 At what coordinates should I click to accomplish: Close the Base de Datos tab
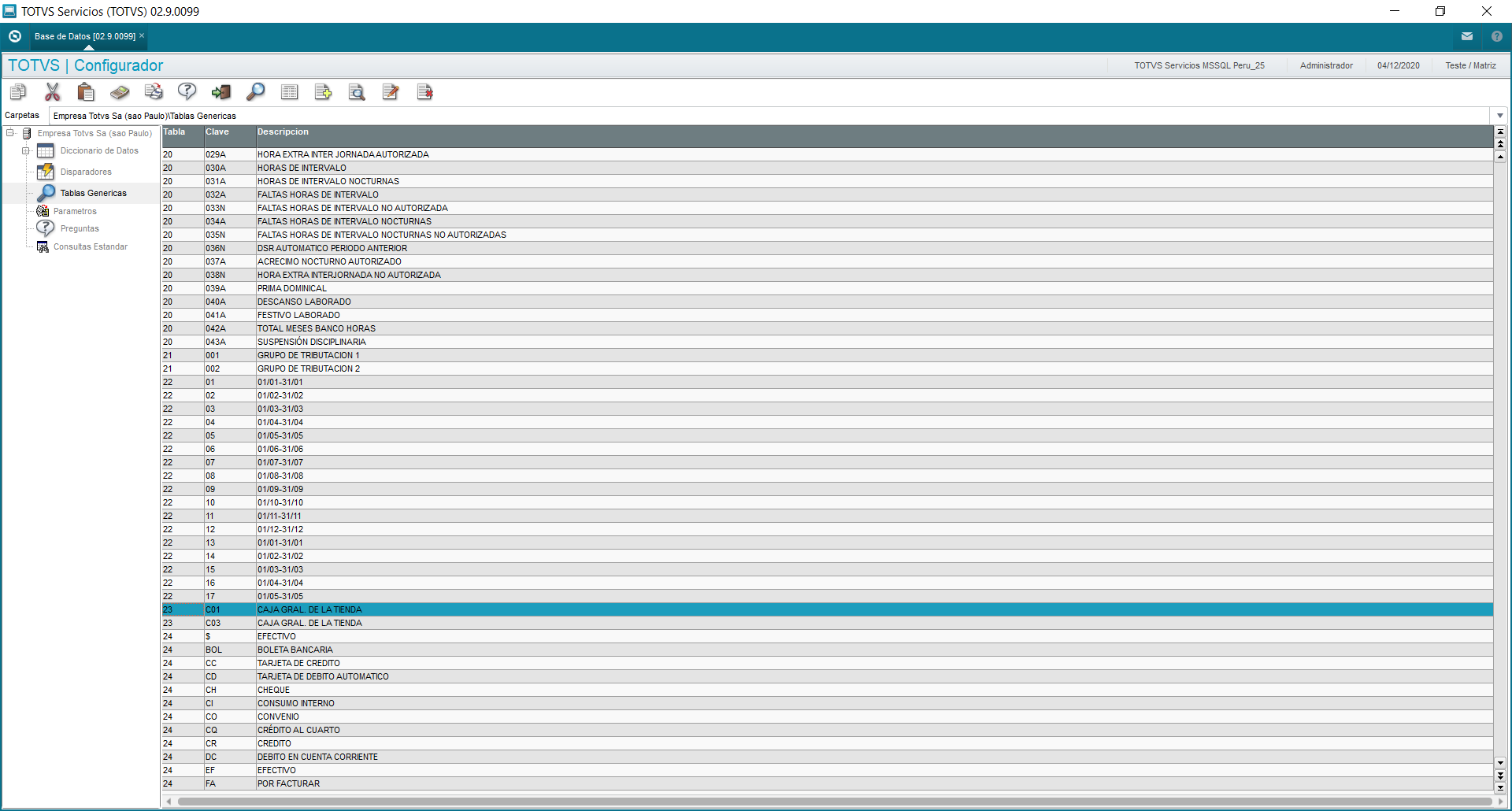pyautogui.click(x=142, y=35)
